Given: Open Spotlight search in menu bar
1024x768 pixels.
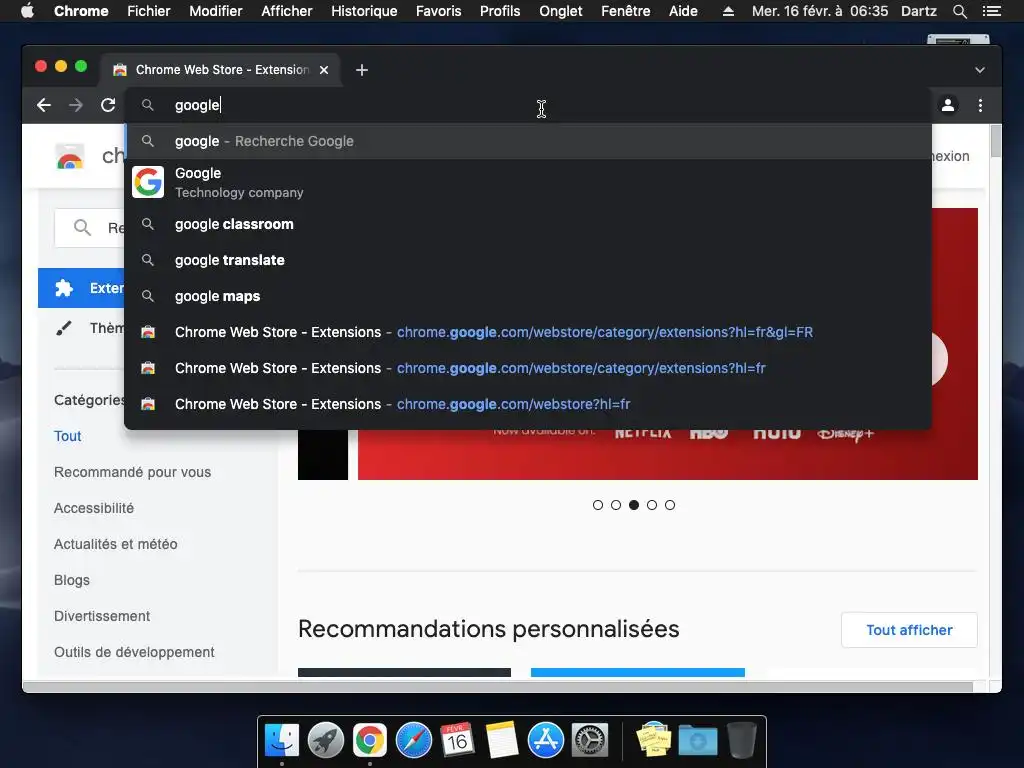Looking at the screenshot, I should coord(959,11).
